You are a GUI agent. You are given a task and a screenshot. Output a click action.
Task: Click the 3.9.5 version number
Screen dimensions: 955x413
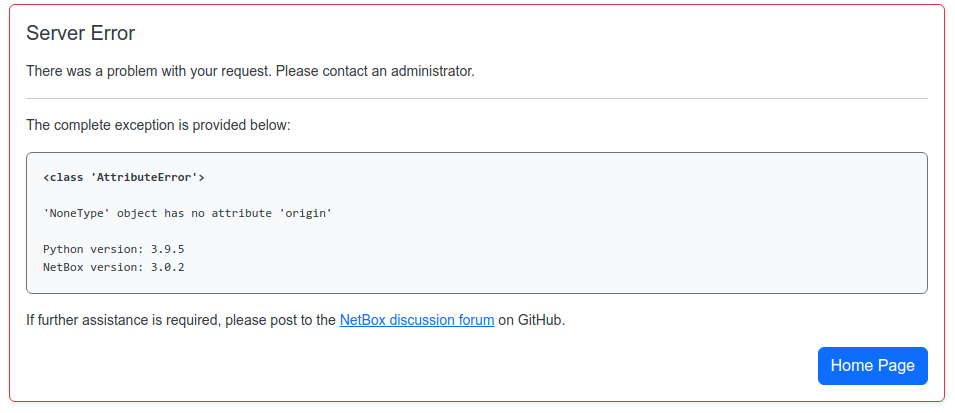[167, 249]
